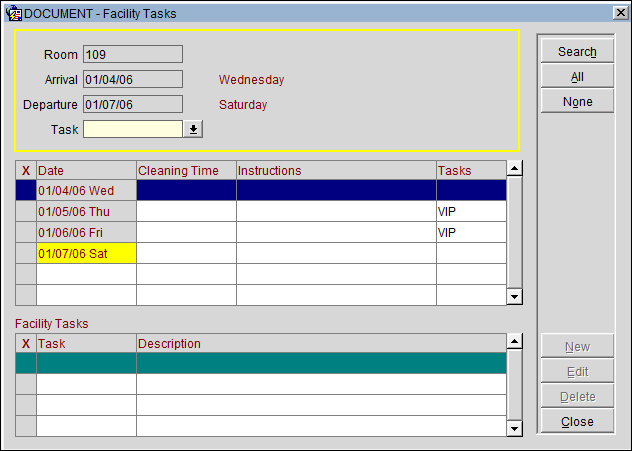Screen dimensions: 632x451
Task: Click the down arrow of dates grid scrollbar
Action: 514,297
